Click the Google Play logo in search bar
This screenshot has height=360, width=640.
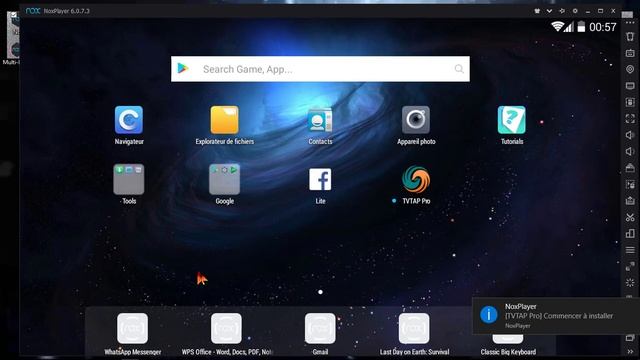pos(183,69)
